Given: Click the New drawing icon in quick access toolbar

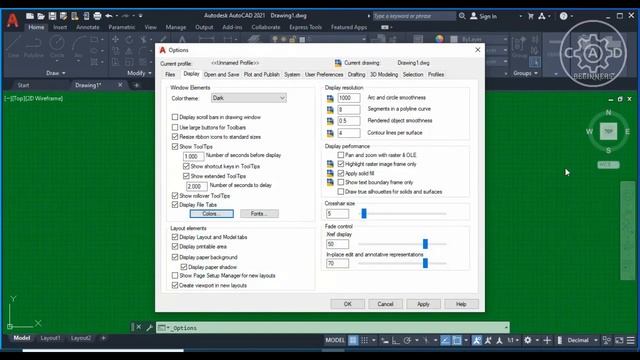Looking at the screenshot, I should (x=30, y=16).
